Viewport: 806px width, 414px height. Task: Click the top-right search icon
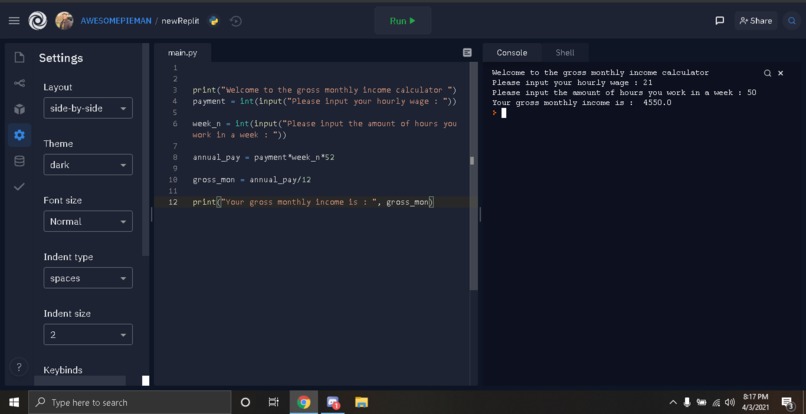point(791,21)
